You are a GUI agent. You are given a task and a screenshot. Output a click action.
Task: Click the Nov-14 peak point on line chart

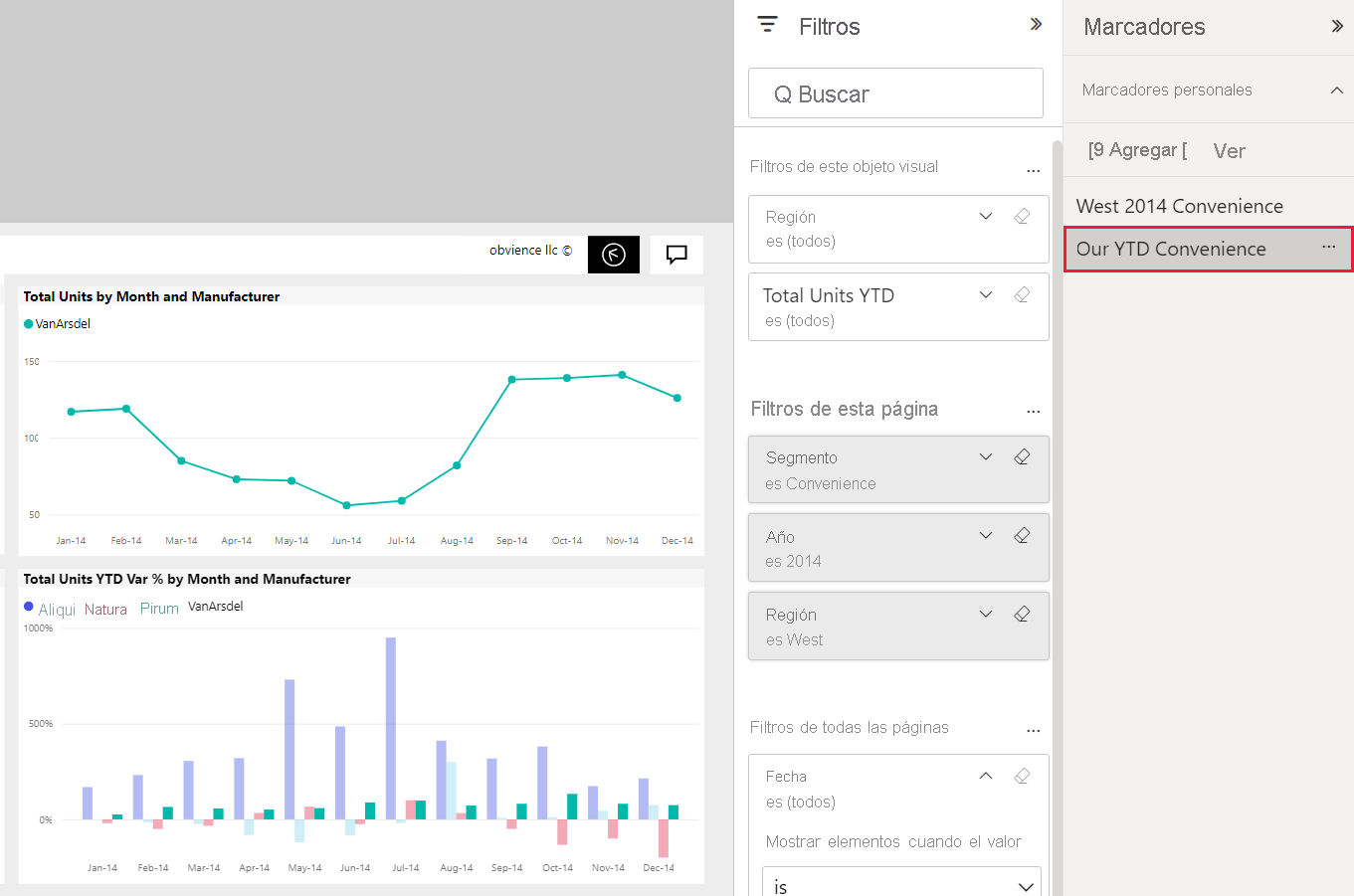(x=622, y=375)
